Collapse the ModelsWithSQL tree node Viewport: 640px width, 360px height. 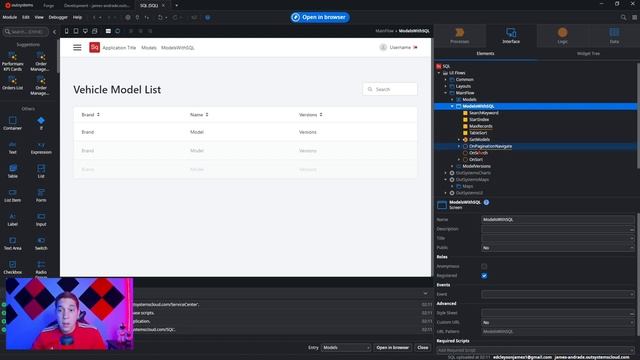[x=452, y=106]
